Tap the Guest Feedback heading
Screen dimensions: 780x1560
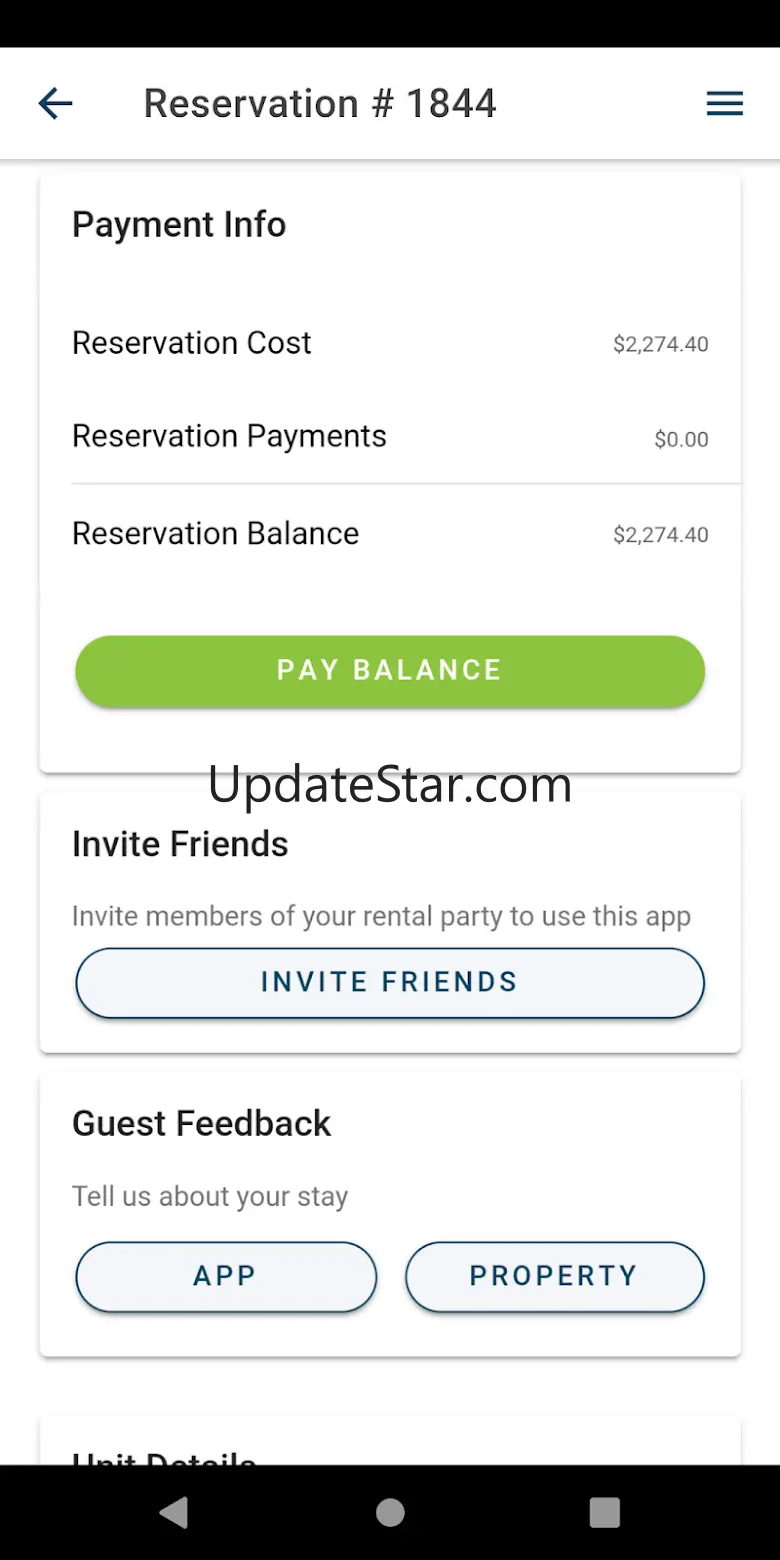pos(201,1123)
